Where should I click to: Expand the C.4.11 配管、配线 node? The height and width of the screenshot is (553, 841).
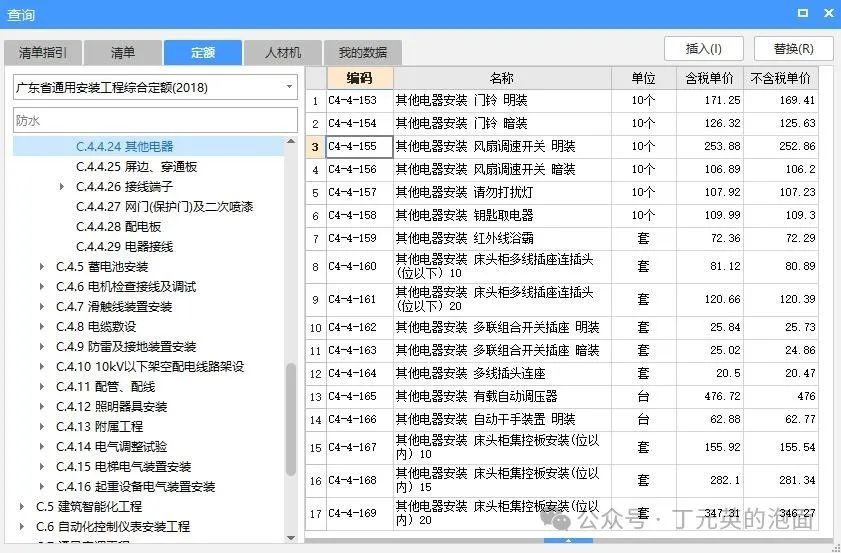click(42, 386)
